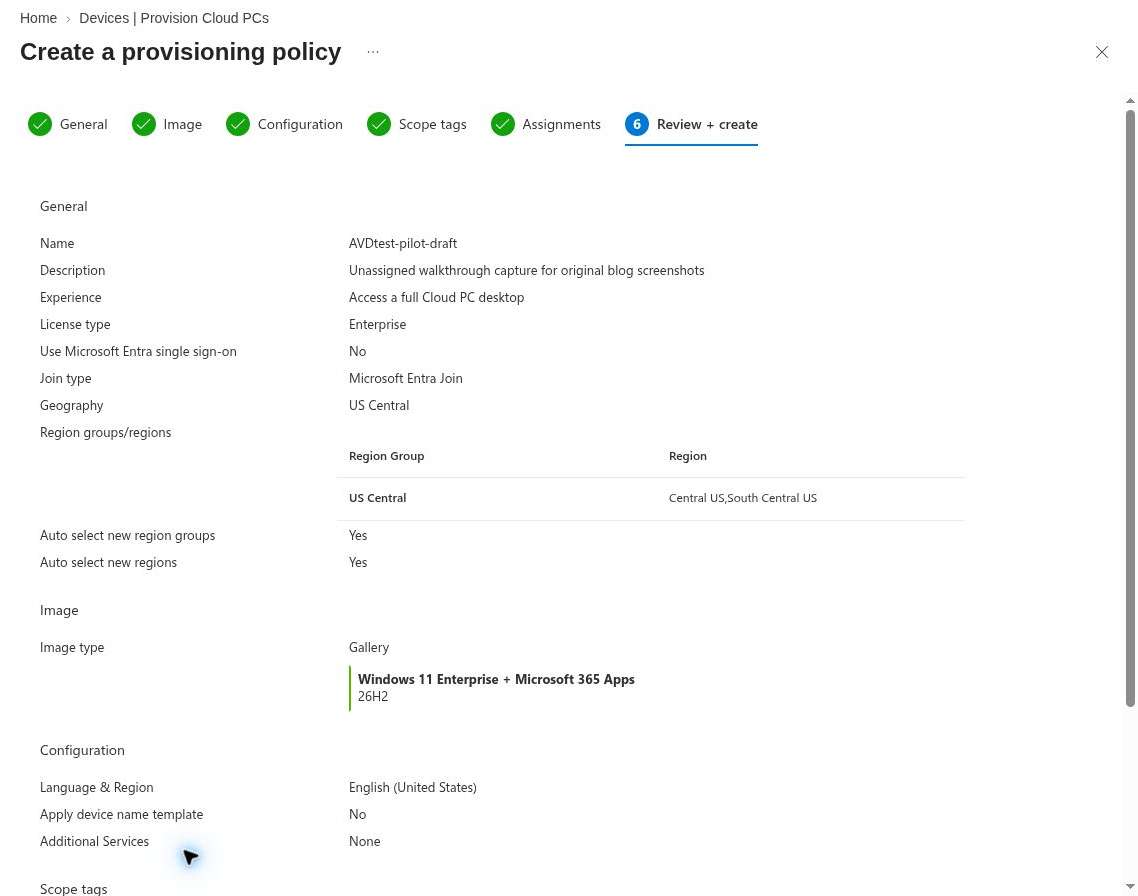1138x896 pixels.
Task: Open Devices | Provision Cloud PCs breadcrumb
Action: point(173,18)
